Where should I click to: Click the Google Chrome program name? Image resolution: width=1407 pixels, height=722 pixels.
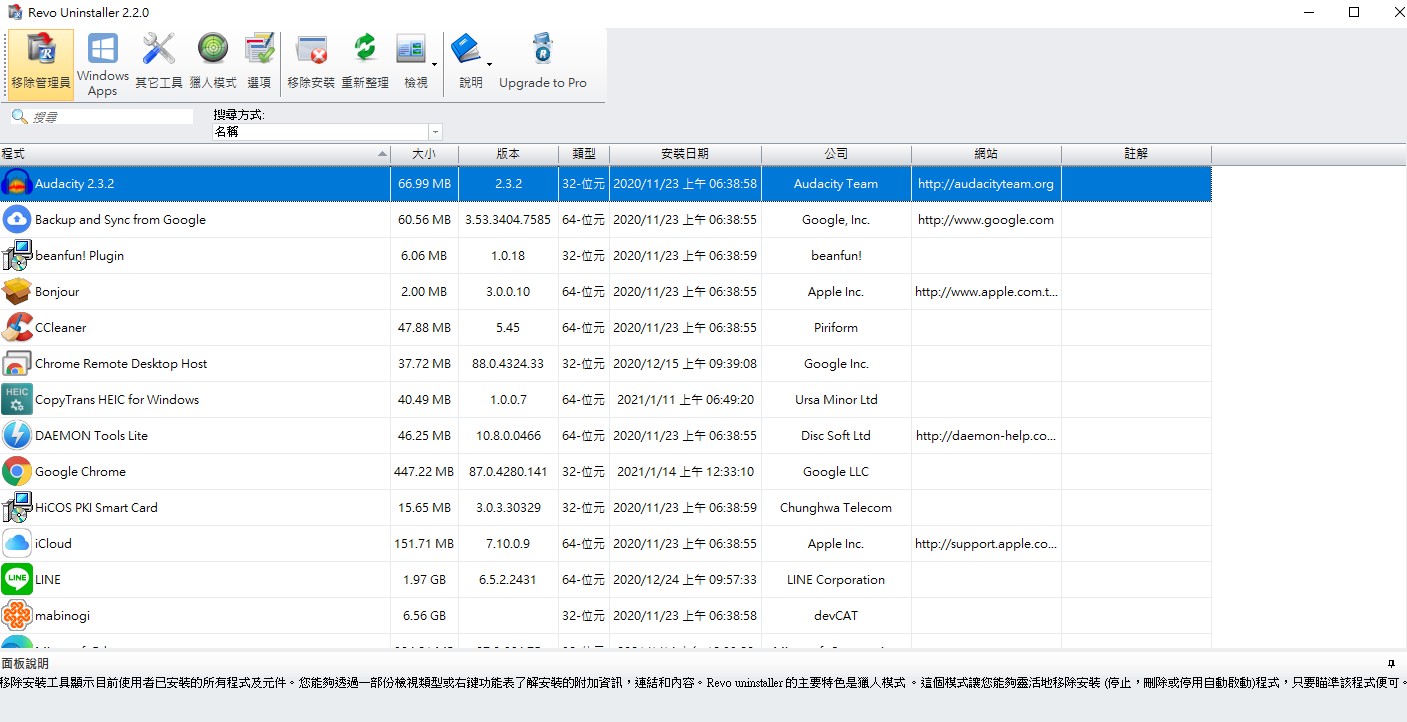click(80, 472)
